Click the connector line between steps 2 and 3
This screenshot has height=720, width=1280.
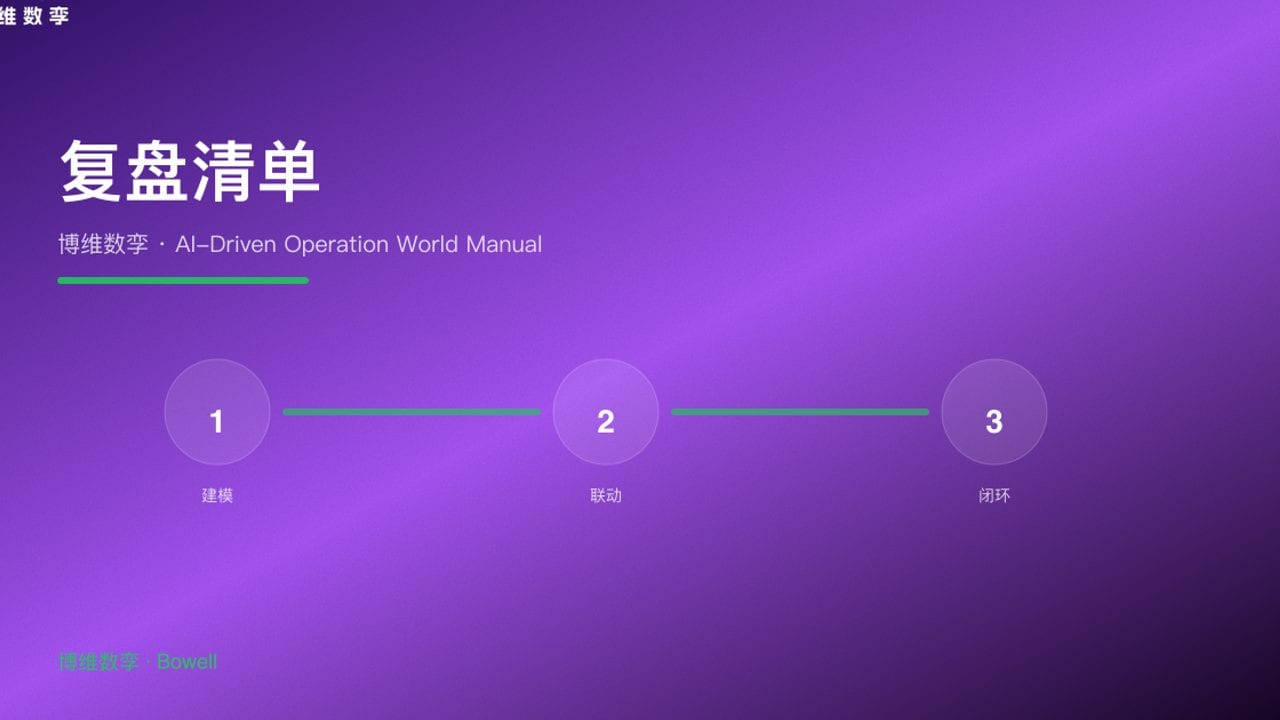click(x=800, y=411)
